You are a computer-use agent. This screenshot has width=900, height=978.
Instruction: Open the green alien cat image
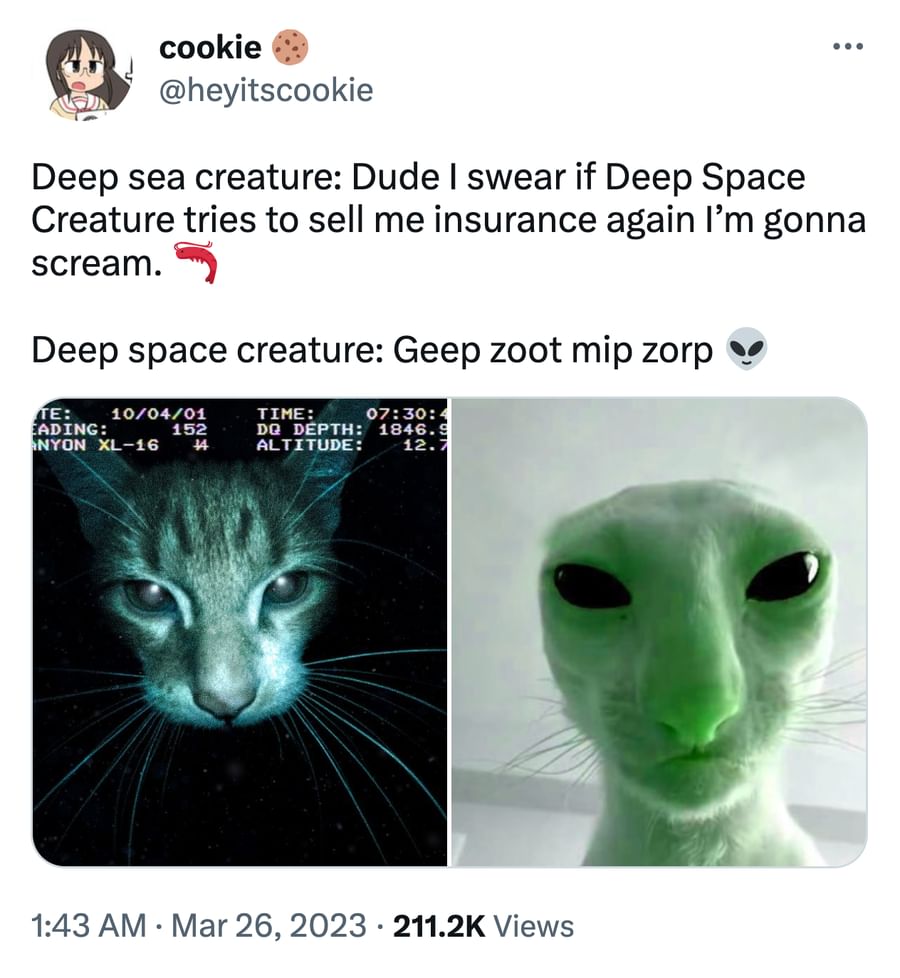coord(659,632)
